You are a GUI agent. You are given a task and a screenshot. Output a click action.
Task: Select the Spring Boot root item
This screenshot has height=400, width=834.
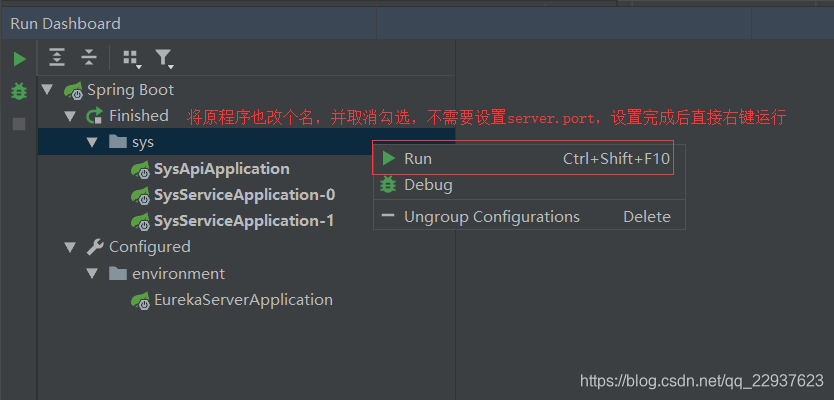(130, 90)
